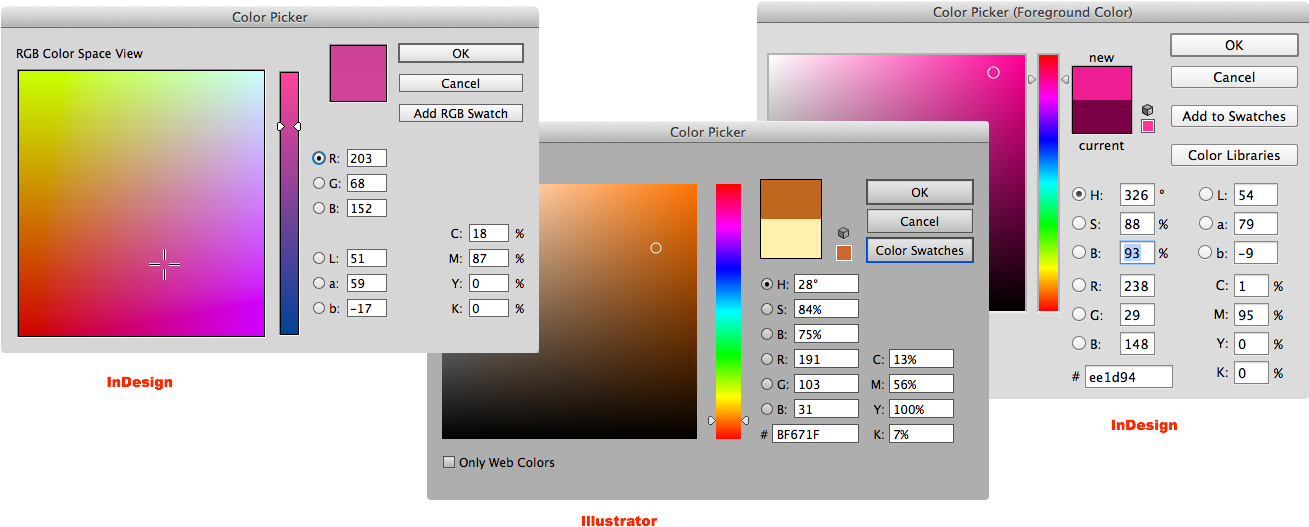This screenshot has height=527, width=1309.
Task: Click the brightness field showing 93
Action: [1138, 253]
